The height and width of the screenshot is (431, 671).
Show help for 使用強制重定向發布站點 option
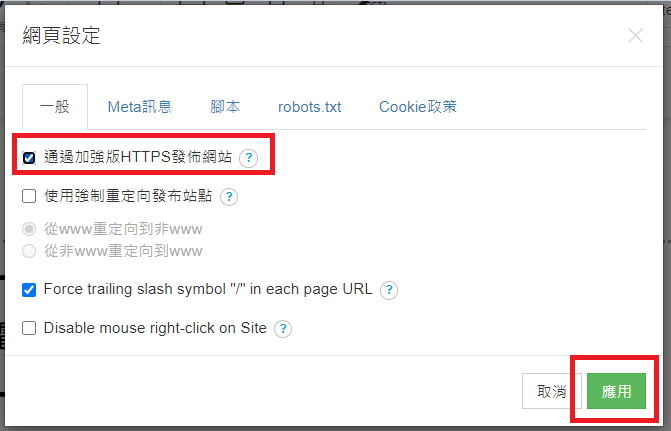click(x=229, y=197)
